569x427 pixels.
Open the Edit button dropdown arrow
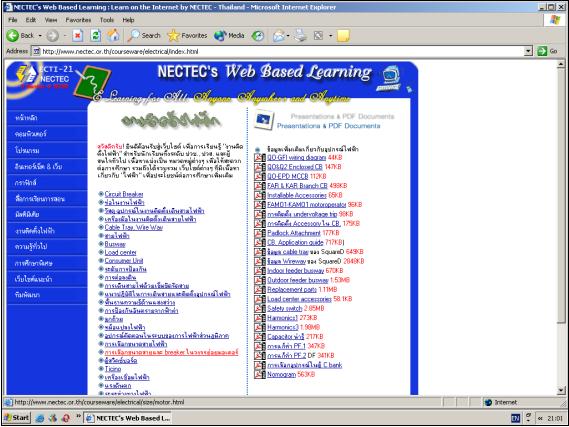click(330, 36)
